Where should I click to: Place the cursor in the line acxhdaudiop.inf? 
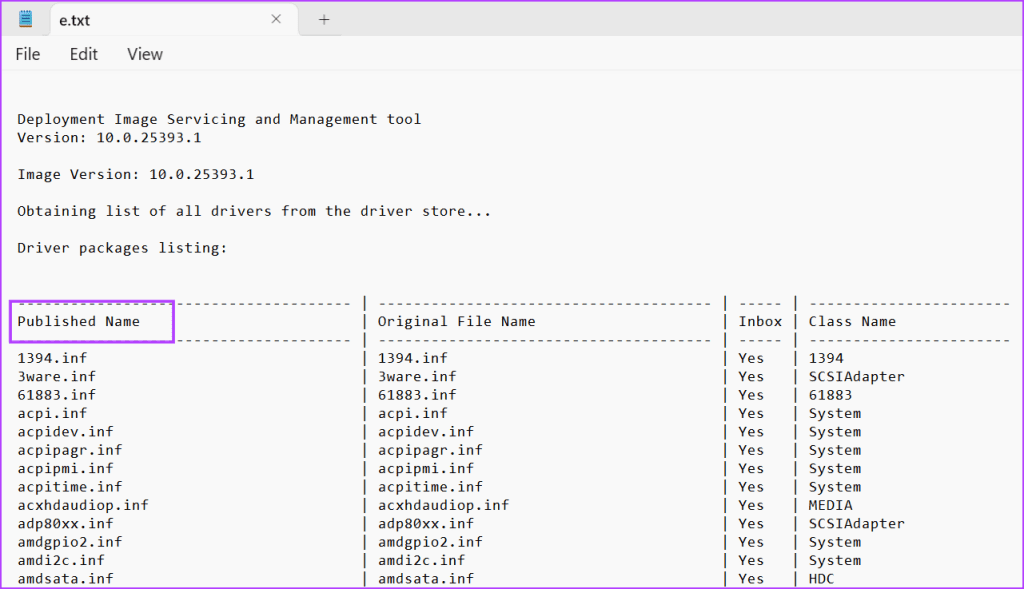[83, 505]
